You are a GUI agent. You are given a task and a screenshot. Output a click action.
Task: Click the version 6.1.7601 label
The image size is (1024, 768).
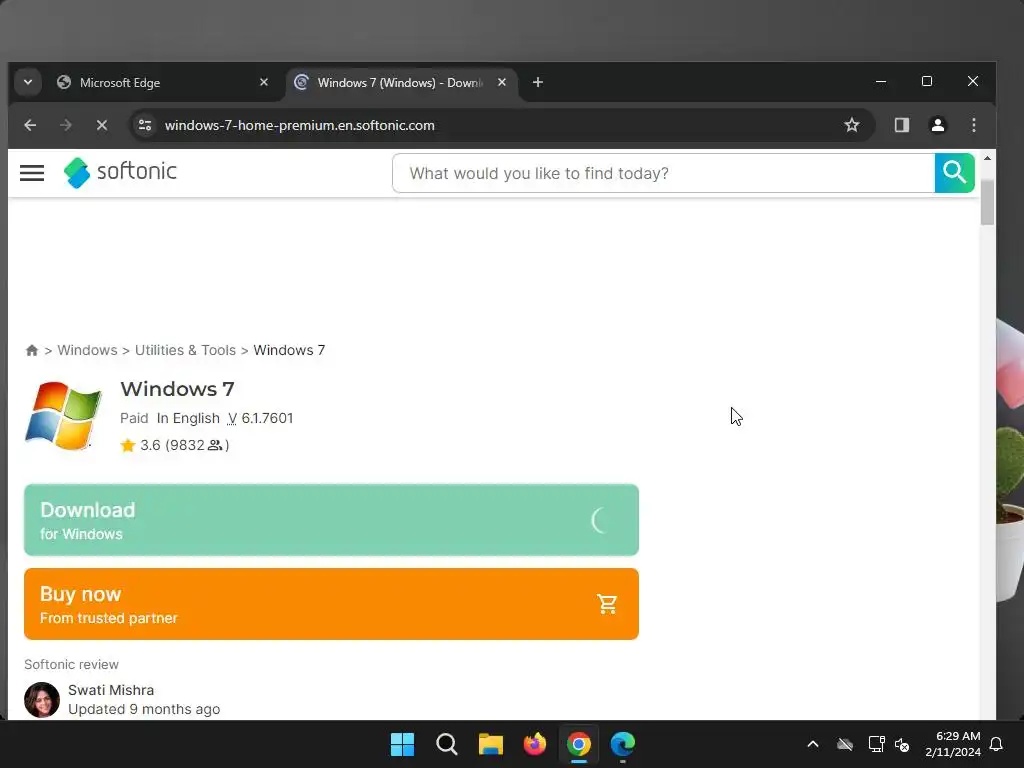coord(260,418)
